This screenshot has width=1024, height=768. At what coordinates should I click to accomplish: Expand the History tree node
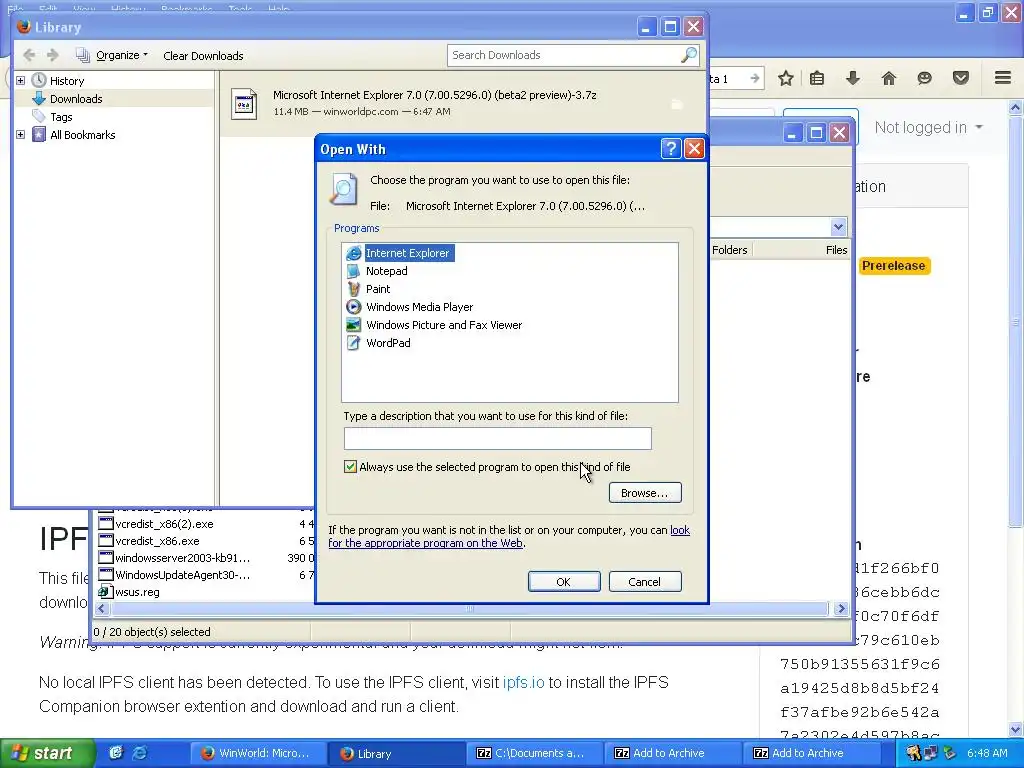click(20, 80)
